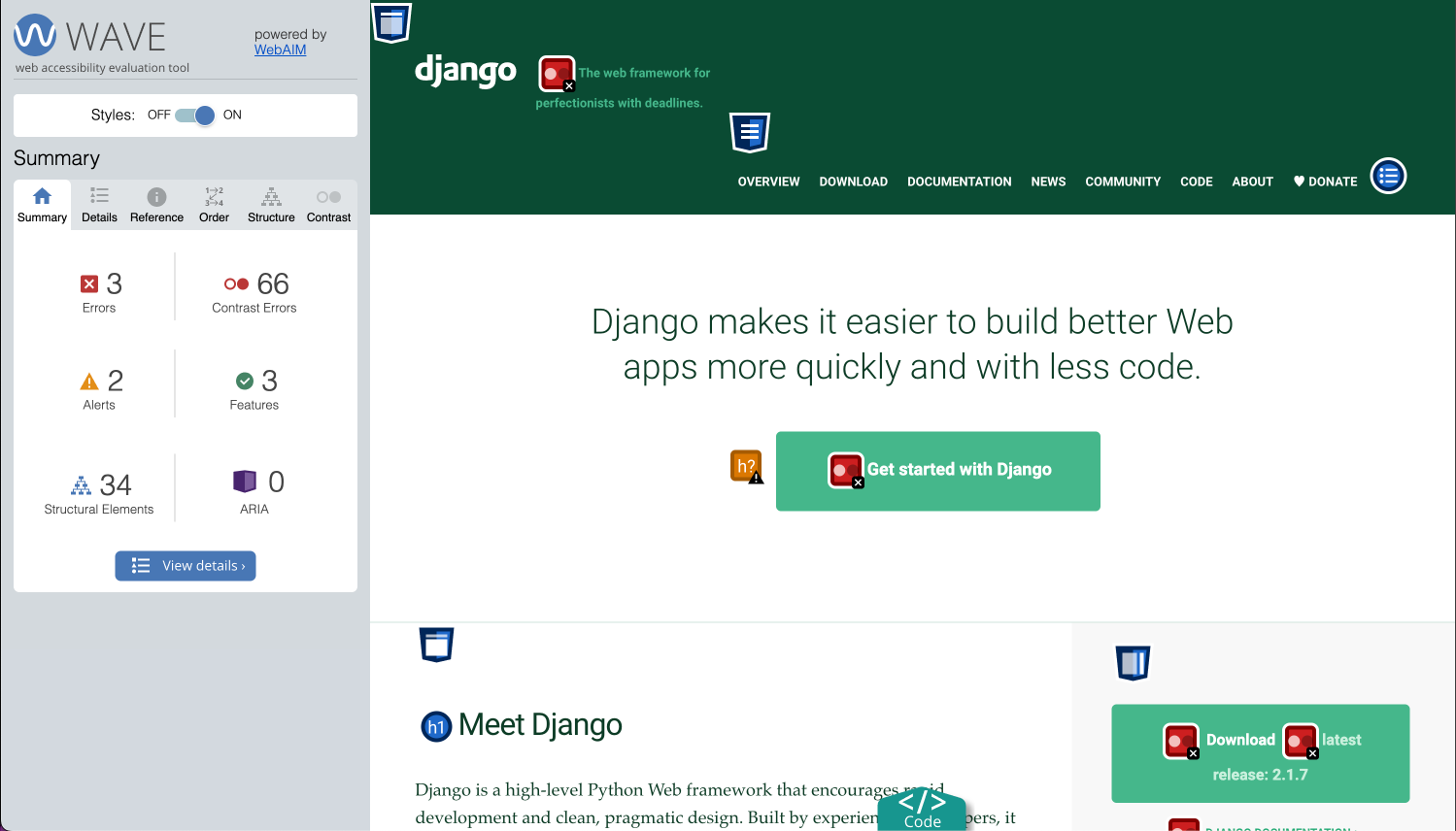Image resolution: width=1456 pixels, height=831 pixels.
Task: Select the Contrast tab
Action: 328,205
